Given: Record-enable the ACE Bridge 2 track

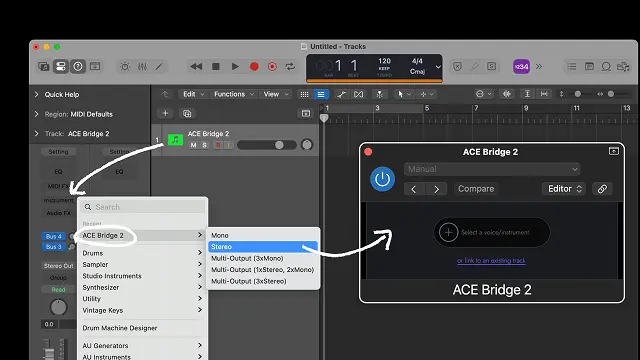Looking at the screenshot, I should pyautogui.click(x=218, y=145).
